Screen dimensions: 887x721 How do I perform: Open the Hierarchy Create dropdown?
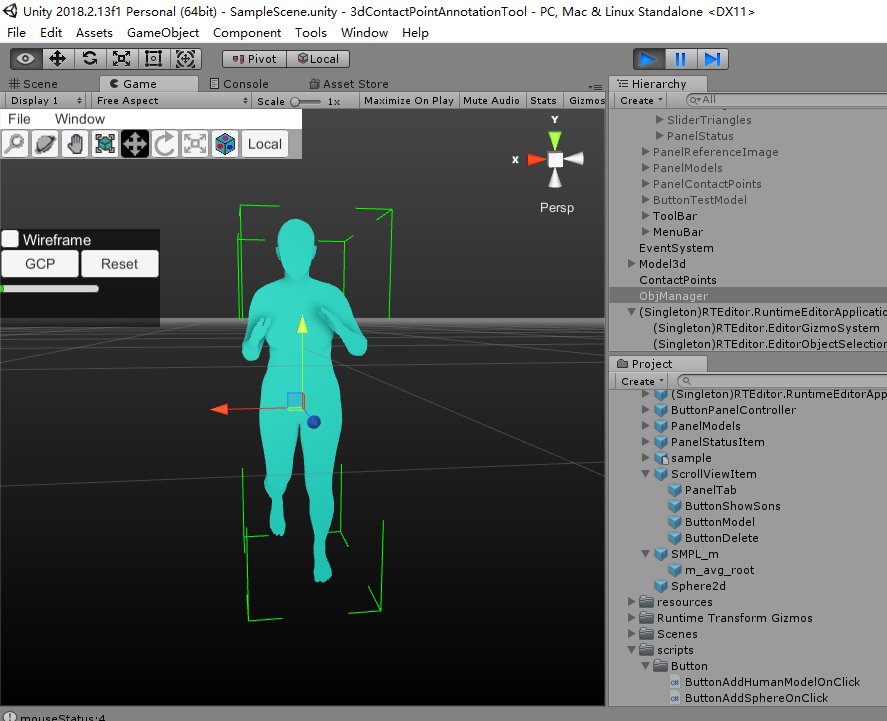coord(641,100)
